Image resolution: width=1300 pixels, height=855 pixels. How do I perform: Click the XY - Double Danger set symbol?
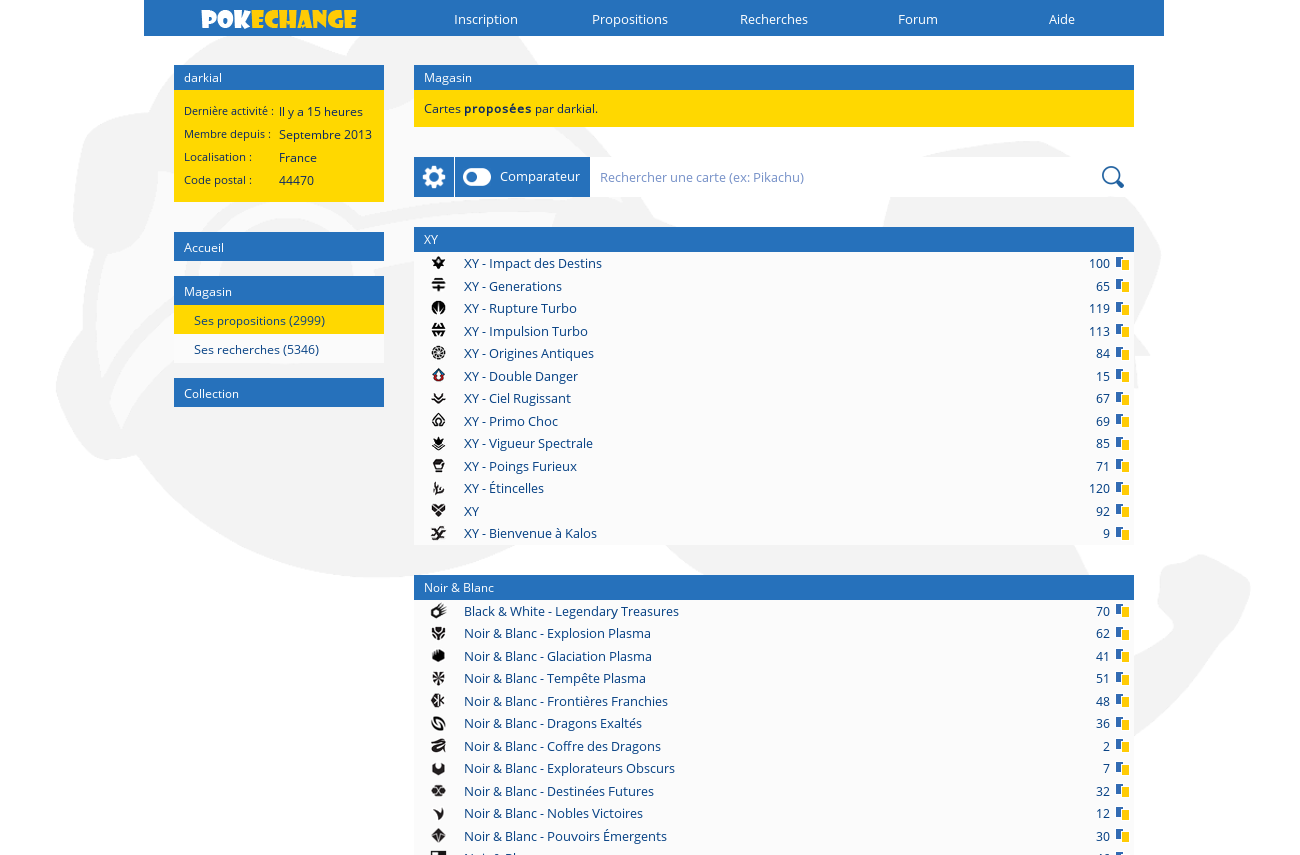pos(438,376)
